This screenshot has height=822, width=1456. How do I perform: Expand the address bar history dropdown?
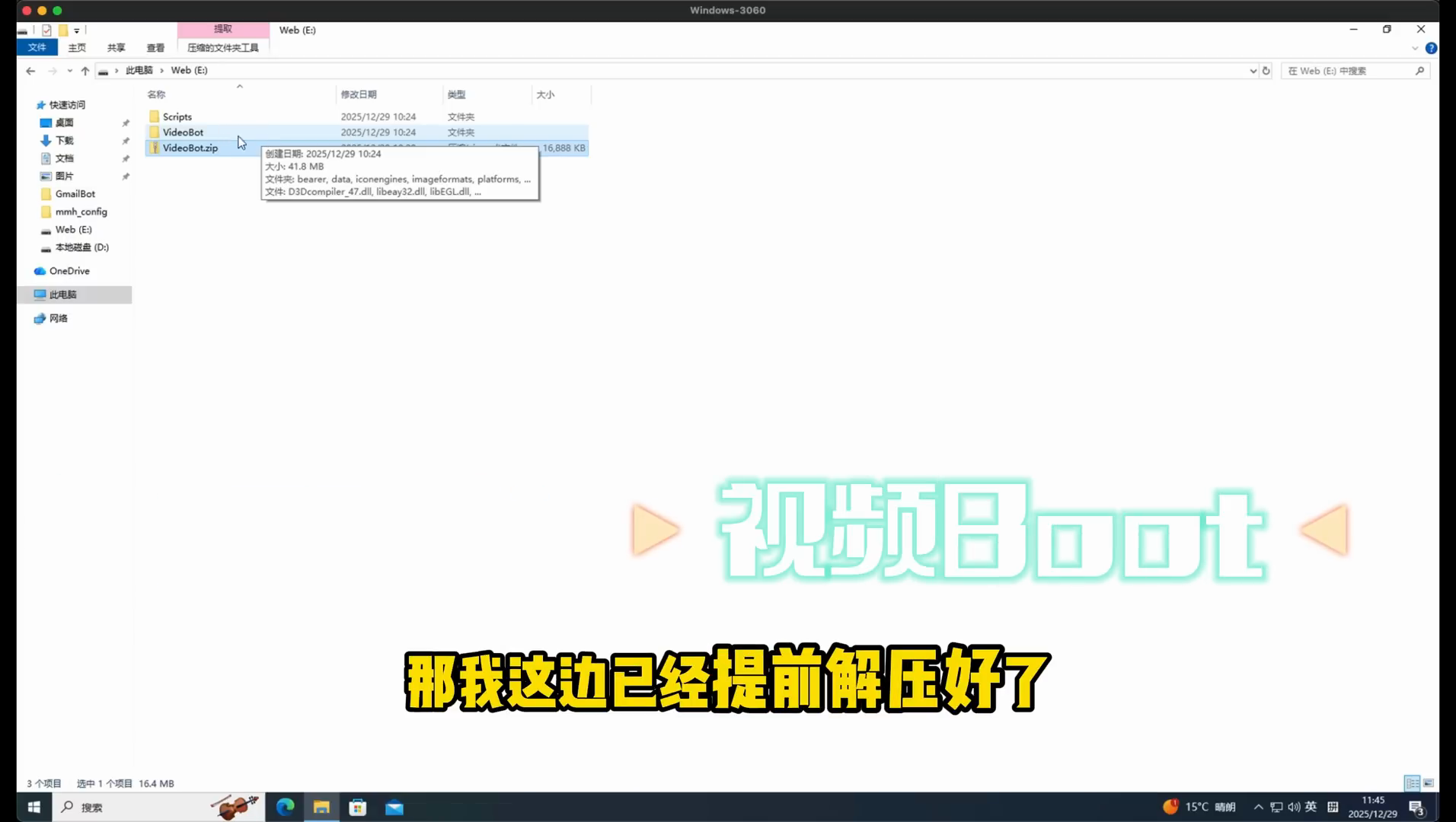point(1253,71)
